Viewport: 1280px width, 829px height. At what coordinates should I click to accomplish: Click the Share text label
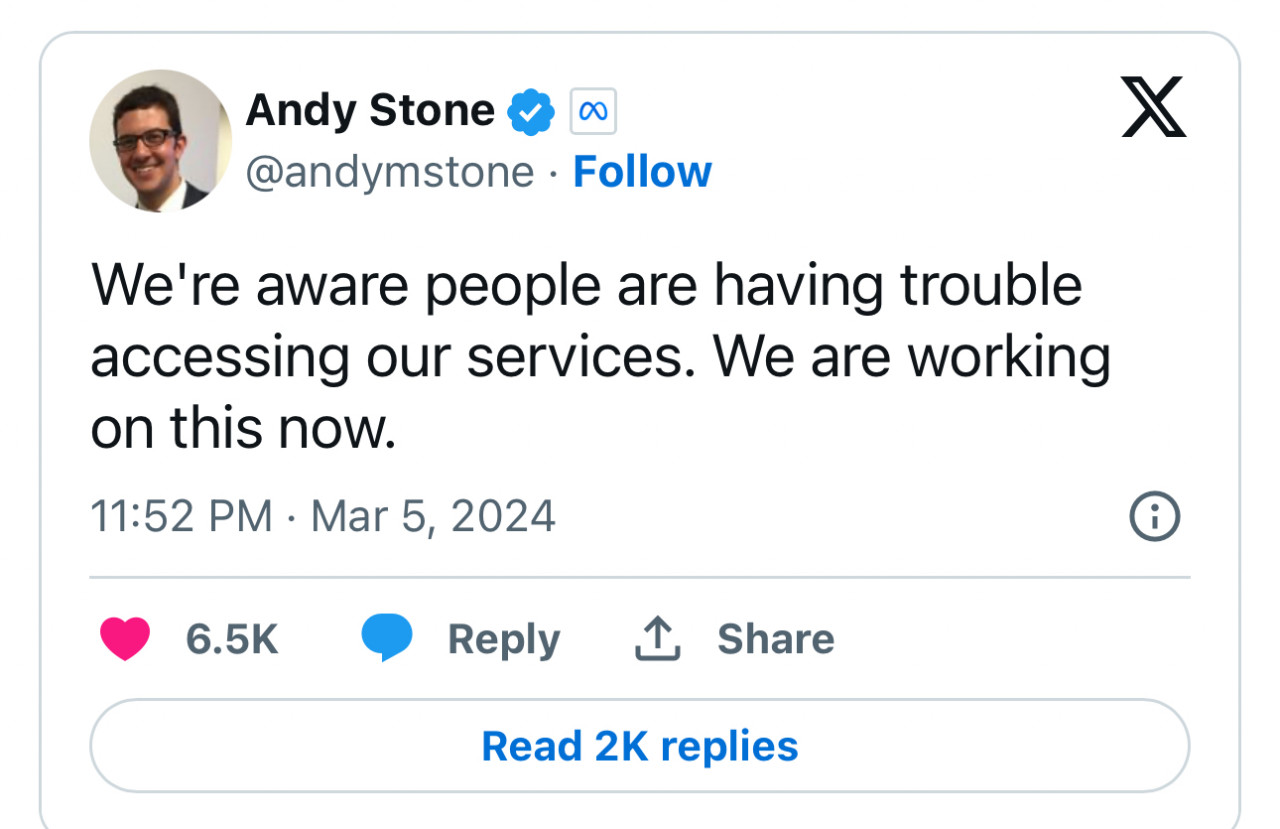[776, 640]
